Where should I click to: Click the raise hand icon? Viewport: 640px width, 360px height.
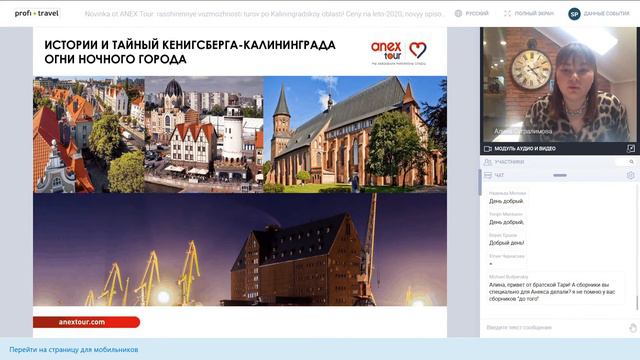tap(632, 327)
